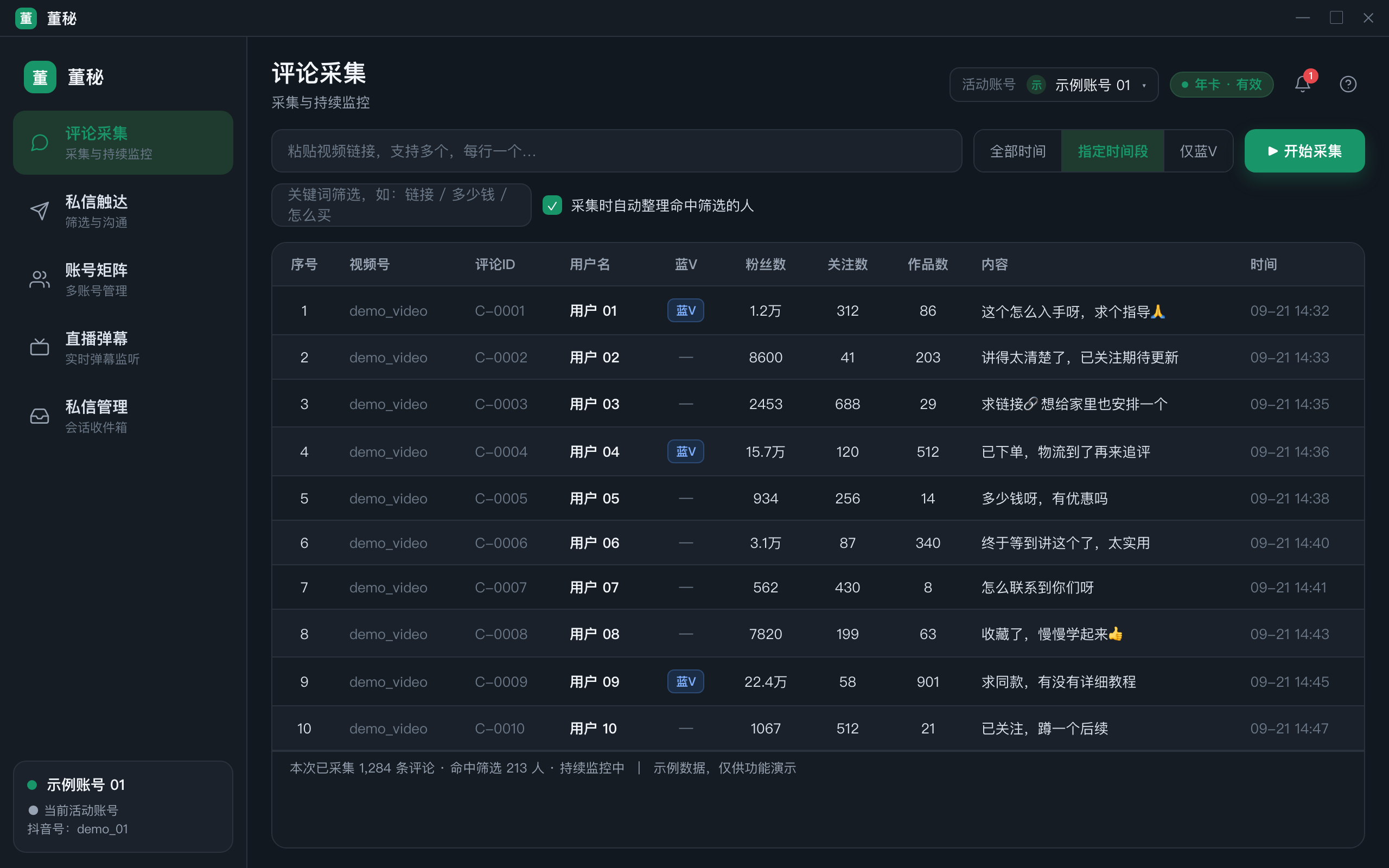1389x868 pixels.
Task: Click follower count 15.7万
Action: point(765,452)
